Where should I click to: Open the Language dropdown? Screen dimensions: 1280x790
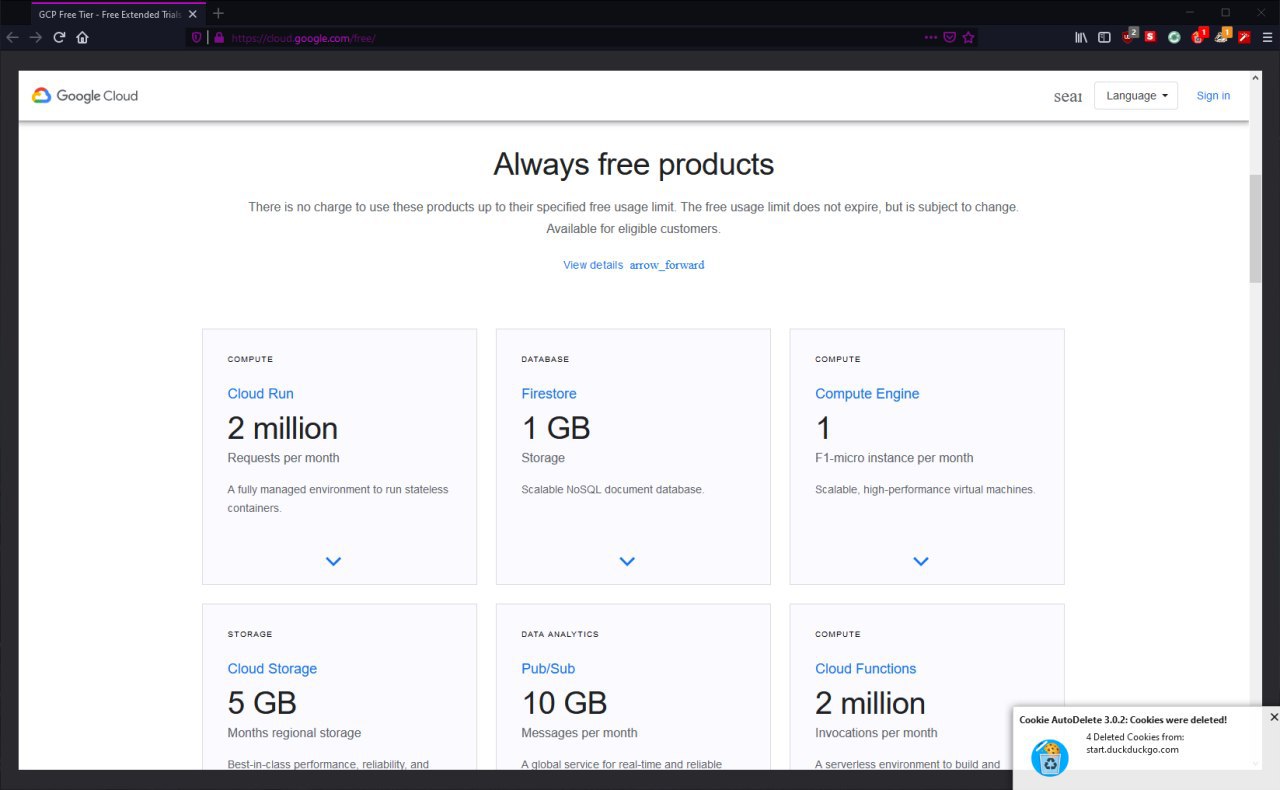click(x=1136, y=96)
